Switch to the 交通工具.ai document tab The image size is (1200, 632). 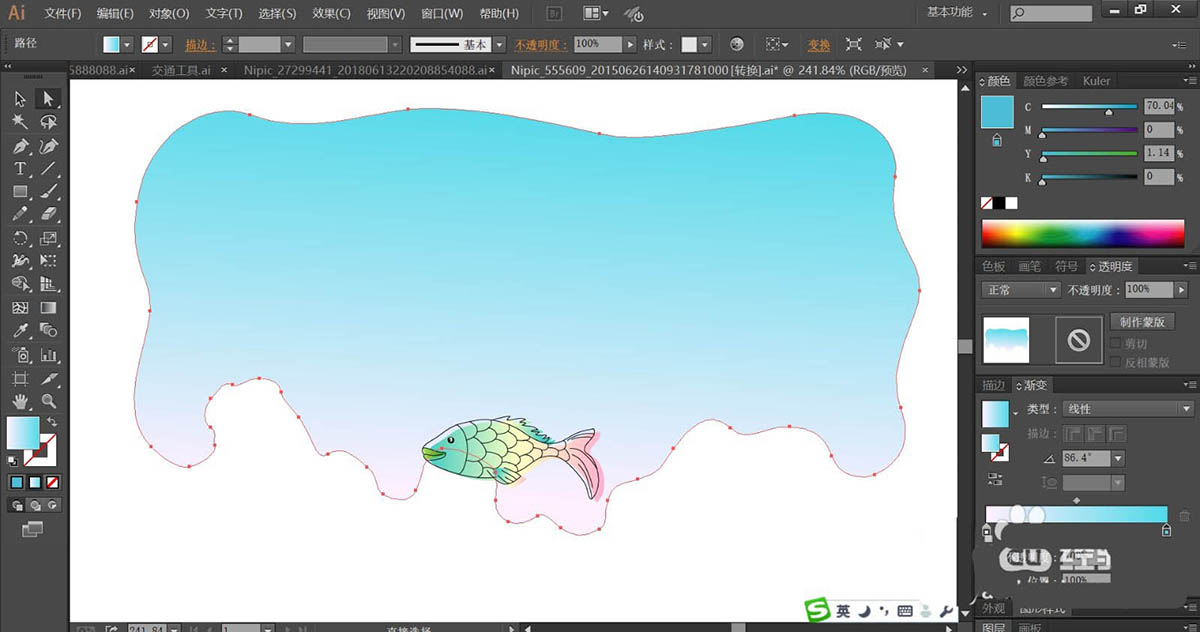pos(181,70)
